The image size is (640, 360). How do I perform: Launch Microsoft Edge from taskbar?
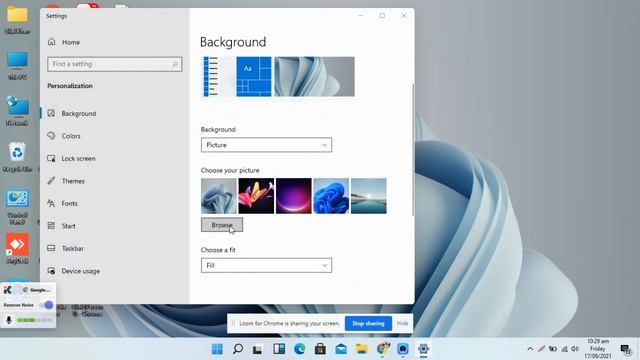300,349
